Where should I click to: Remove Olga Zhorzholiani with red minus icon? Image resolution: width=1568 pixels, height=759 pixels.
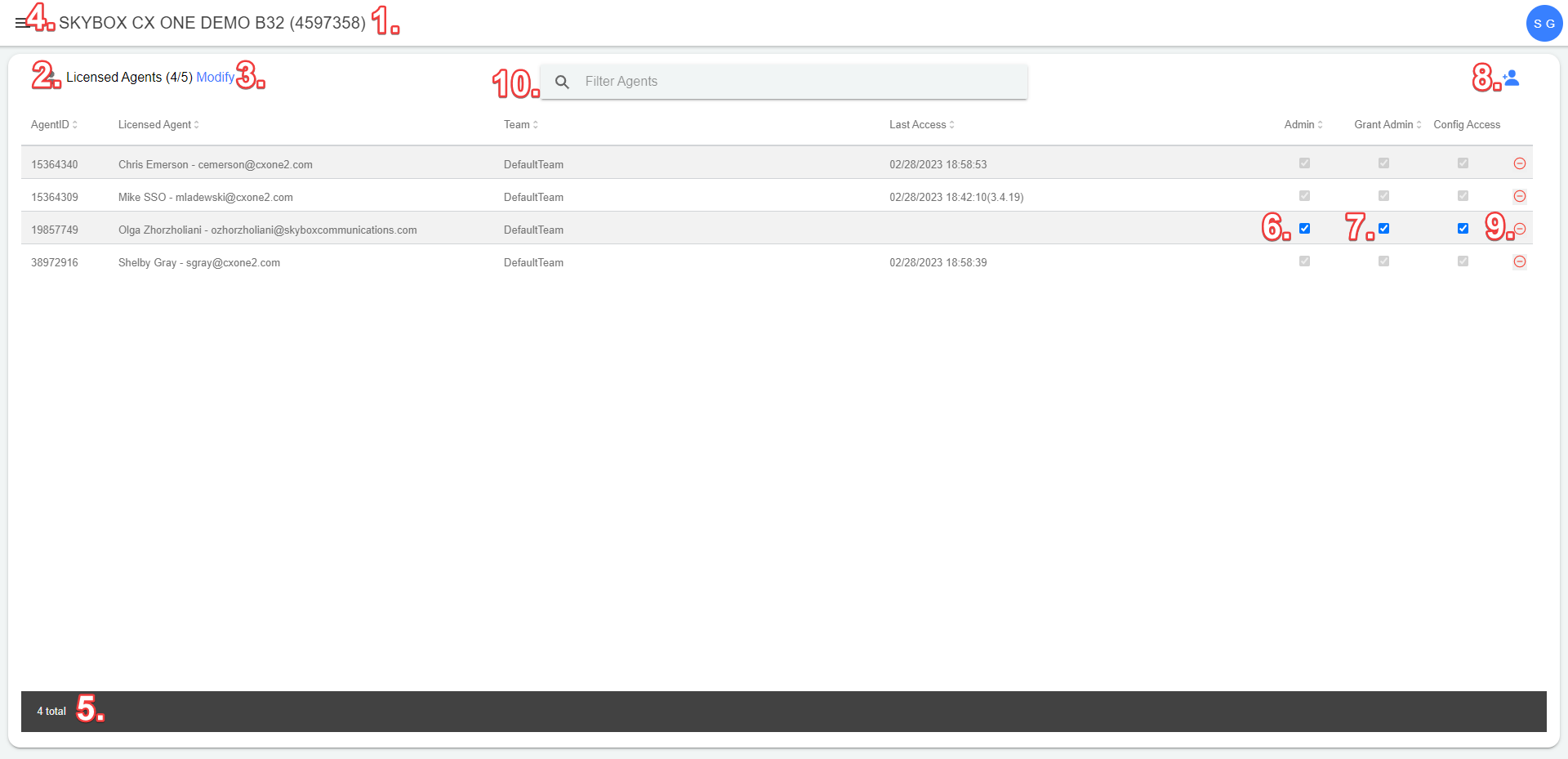1519,229
